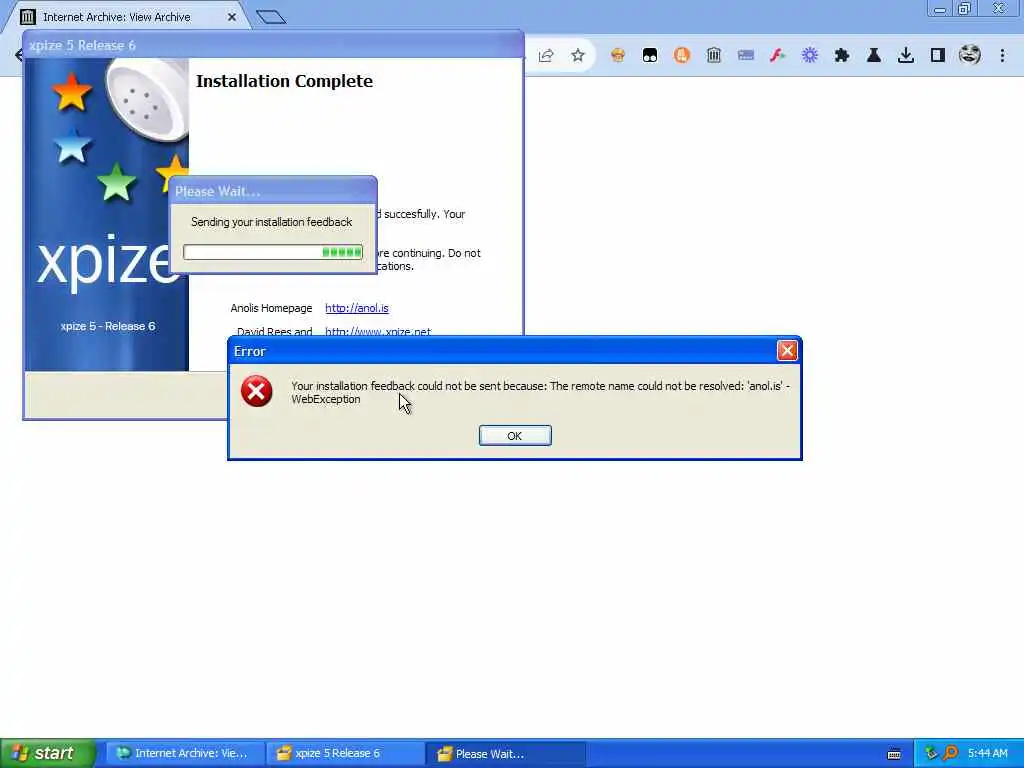Open the Windows XP Start menu
Viewport: 1024px width, 768px height.
(x=47, y=753)
